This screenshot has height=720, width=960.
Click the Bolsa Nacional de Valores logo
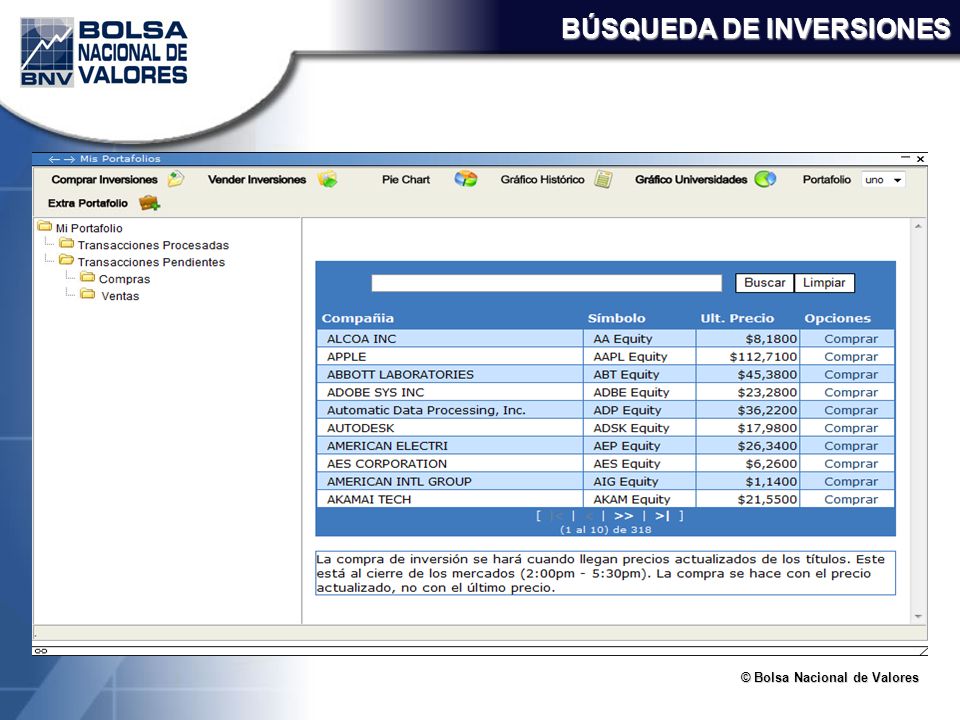pos(103,52)
